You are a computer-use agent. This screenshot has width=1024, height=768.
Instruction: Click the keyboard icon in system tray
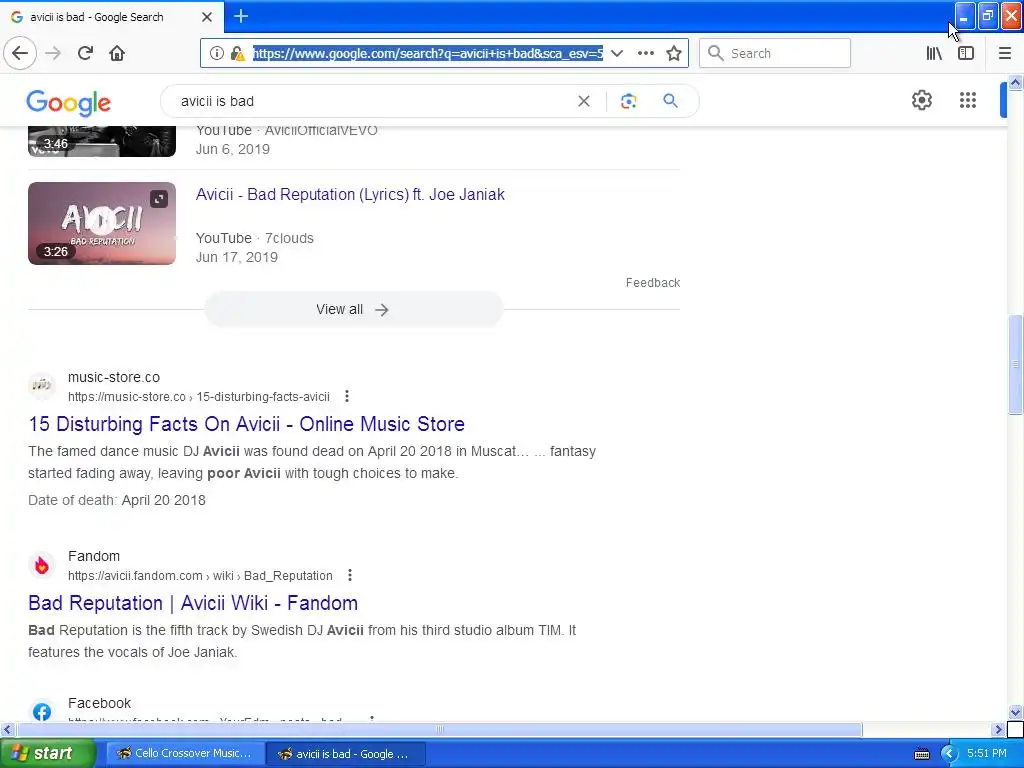click(921, 754)
